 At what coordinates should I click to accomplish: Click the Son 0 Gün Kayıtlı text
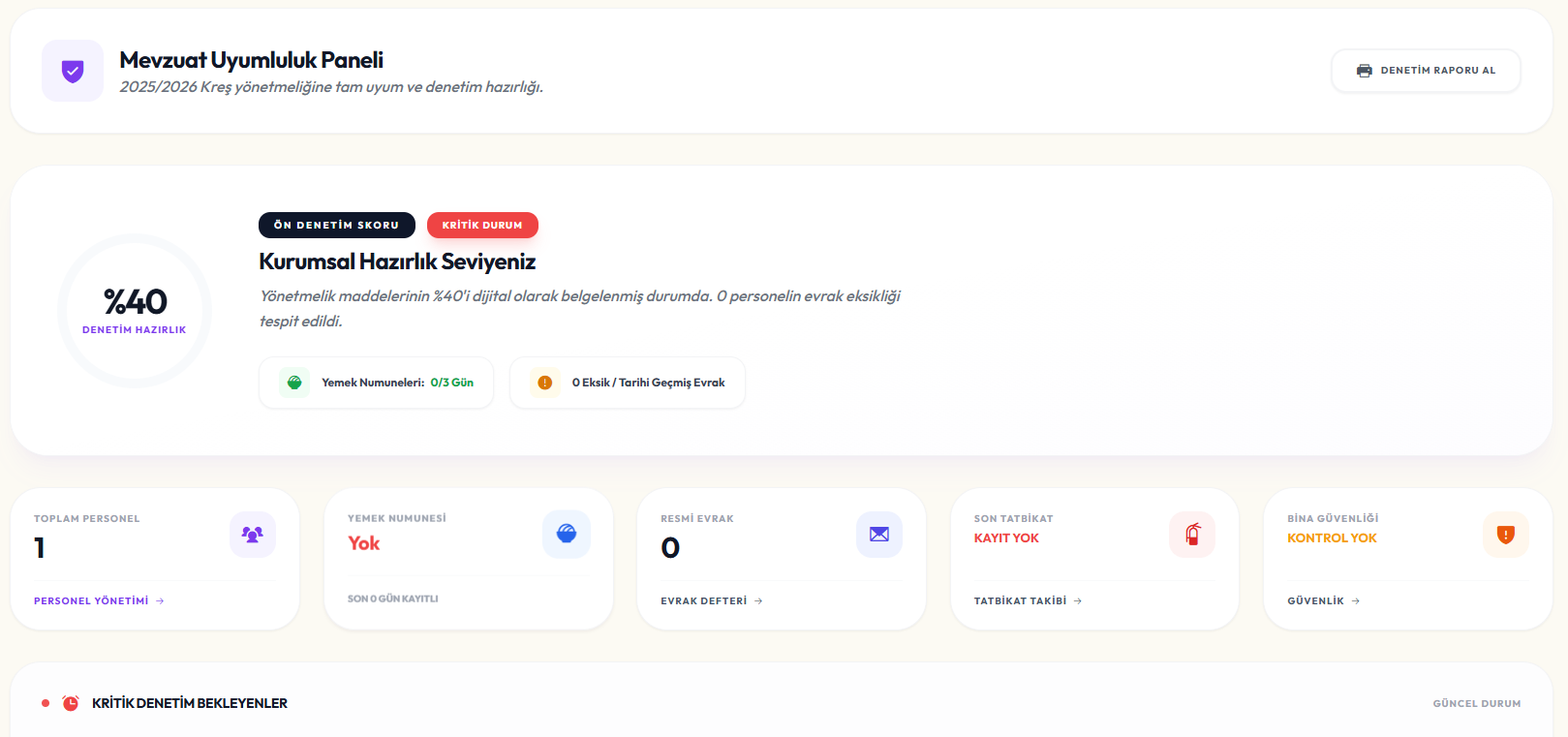point(393,599)
